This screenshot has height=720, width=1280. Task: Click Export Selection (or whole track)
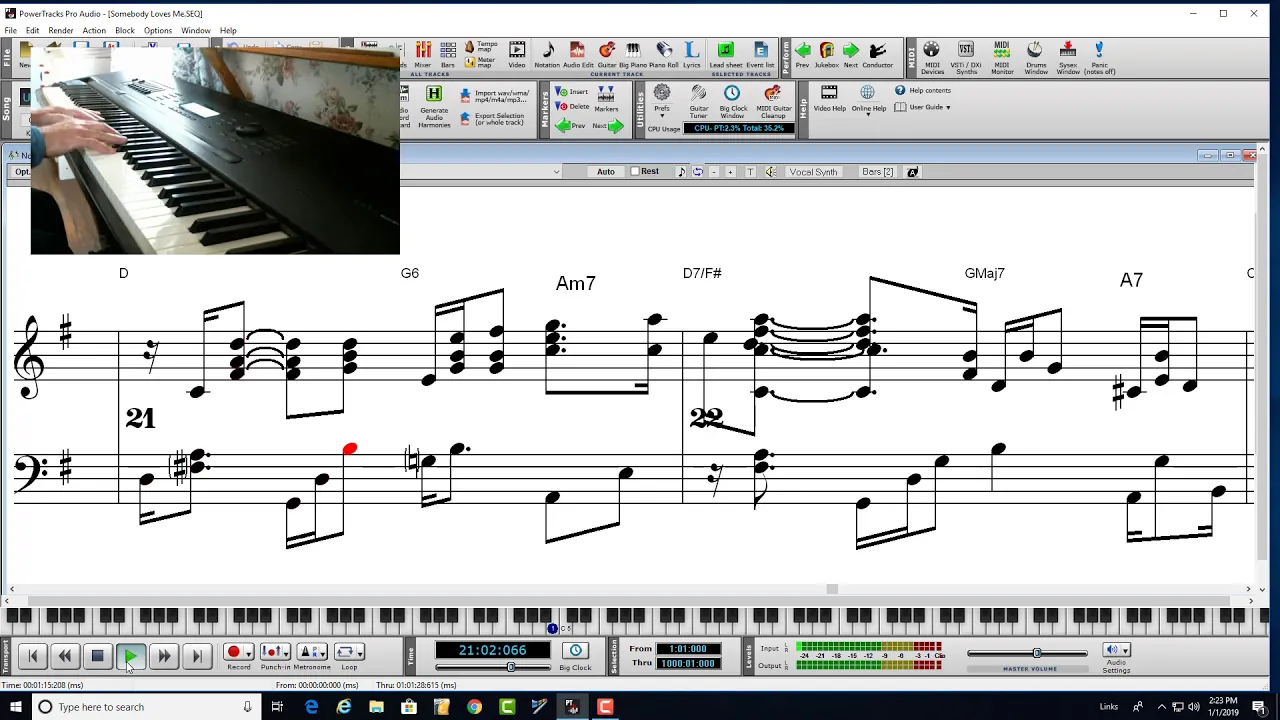493,119
